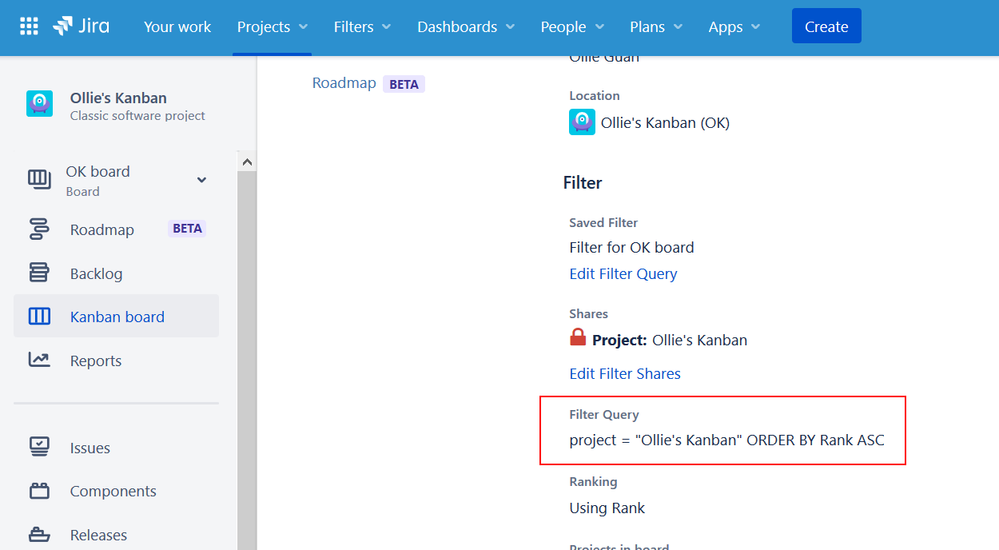Click the 'Filter for OK board' text
This screenshot has height=550, width=999.
(631, 247)
